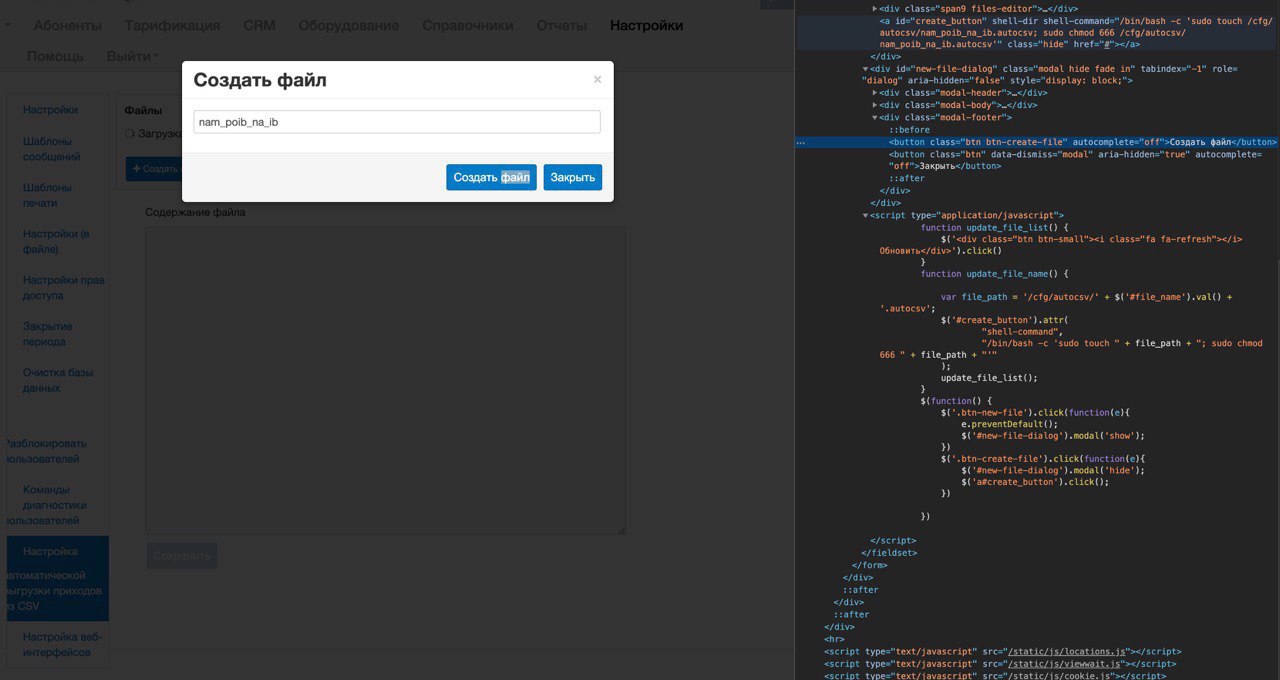Open the Настройки menu
Image resolution: width=1280 pixels, height=680 pixels.
[646, 25]
